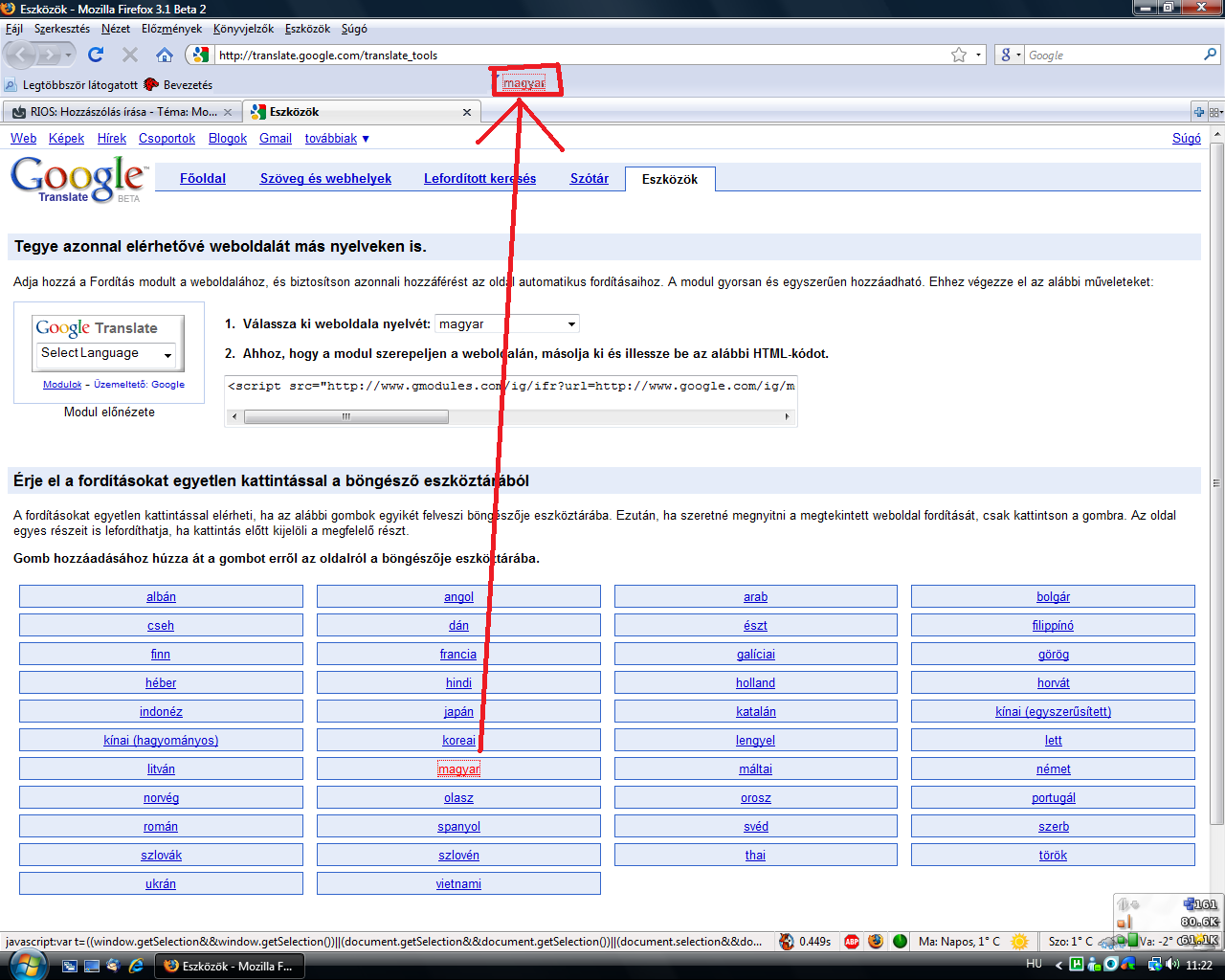Image resolution: width=1225 pixels, height=980 pixels.
Task: Click the volume speaker tray icon
Action: [x=1172, y=965]
